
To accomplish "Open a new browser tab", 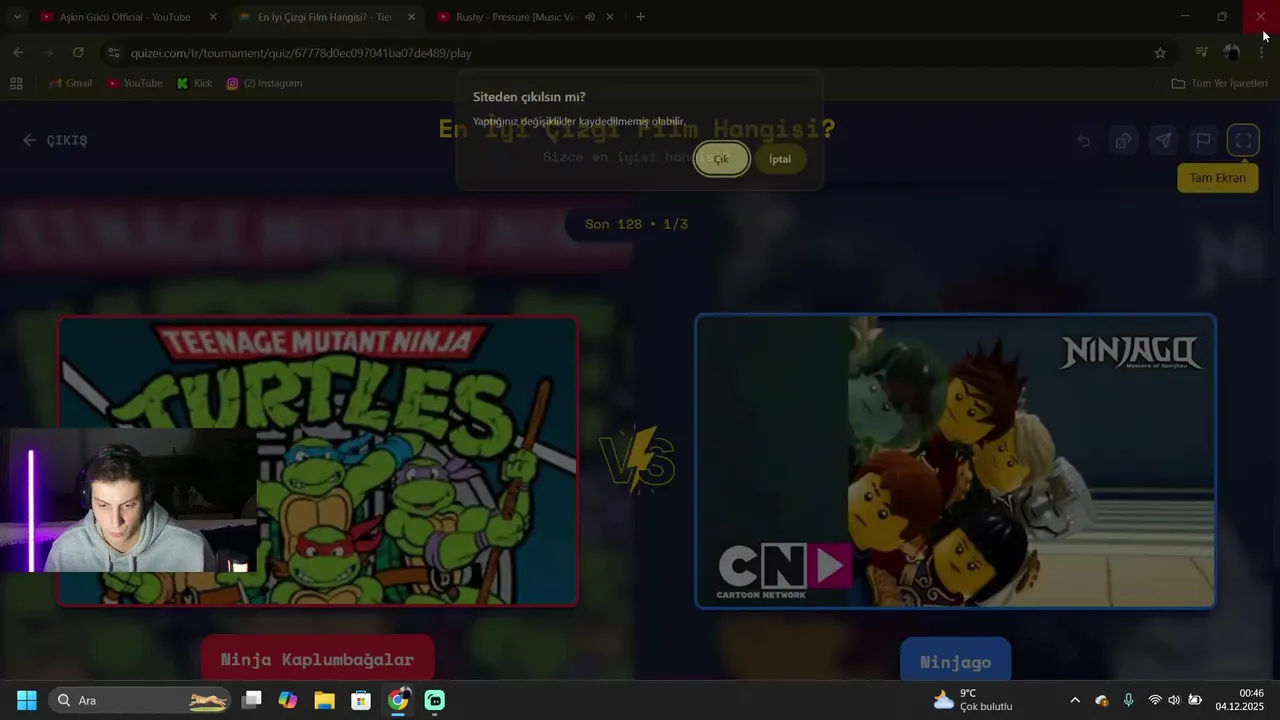I will click(x=640, y=17).
